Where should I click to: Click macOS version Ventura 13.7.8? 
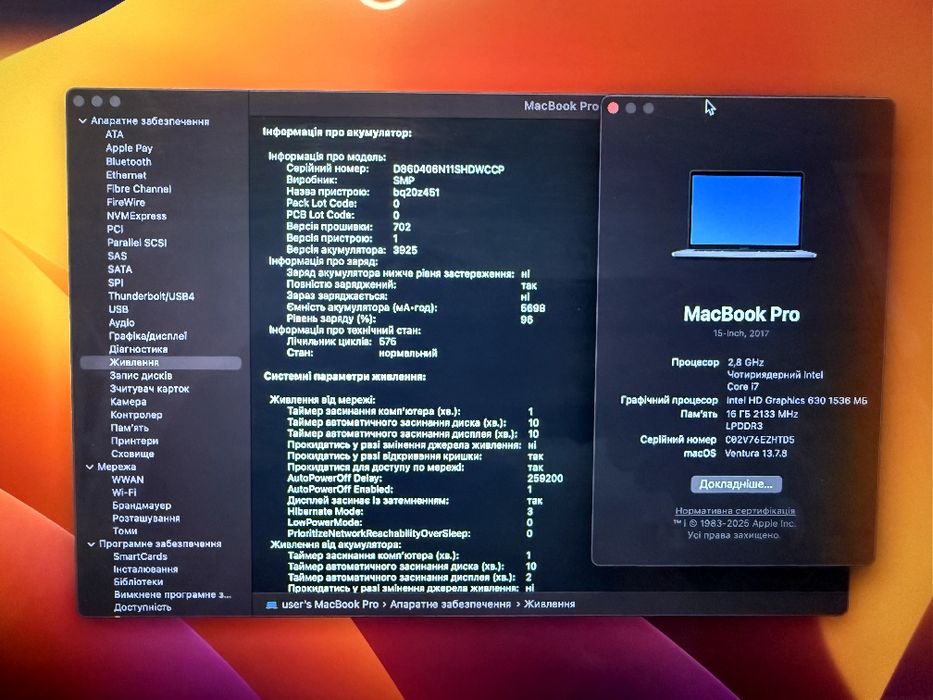[x=756, y=454]
